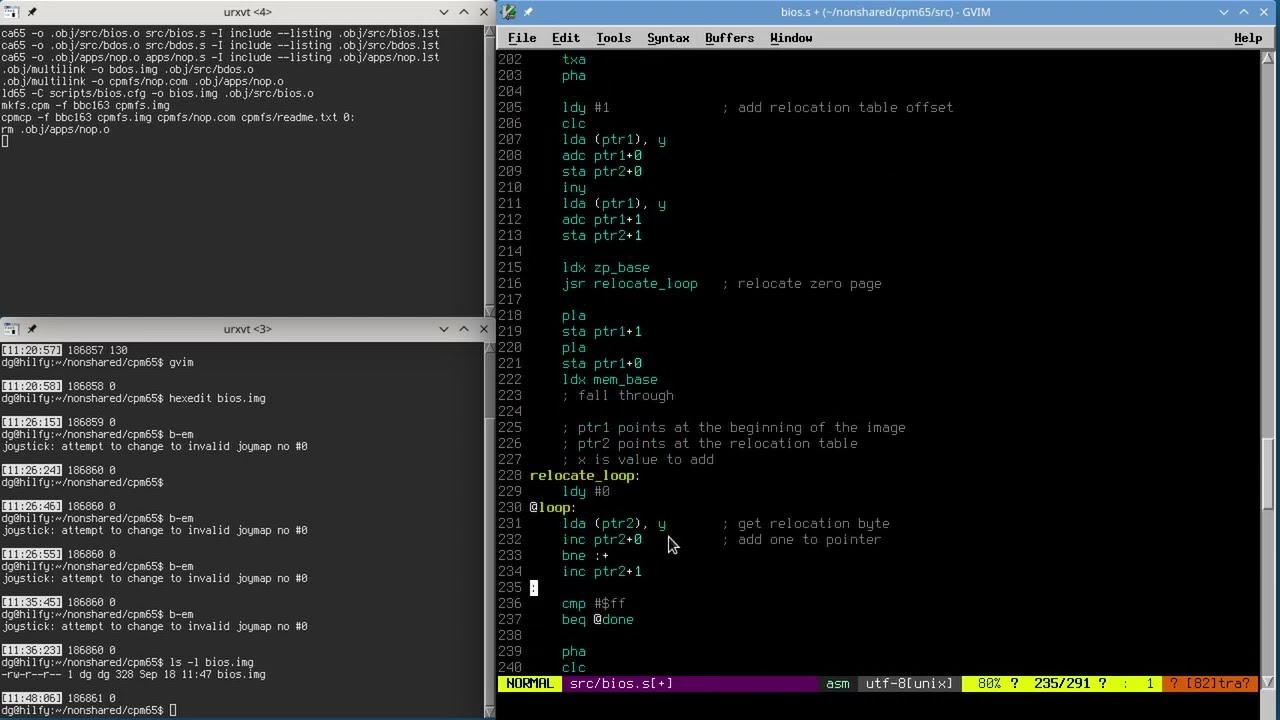Open the Help menu in GVIM
This screenshot has width=1280, height=720.
click(1248, 38)
